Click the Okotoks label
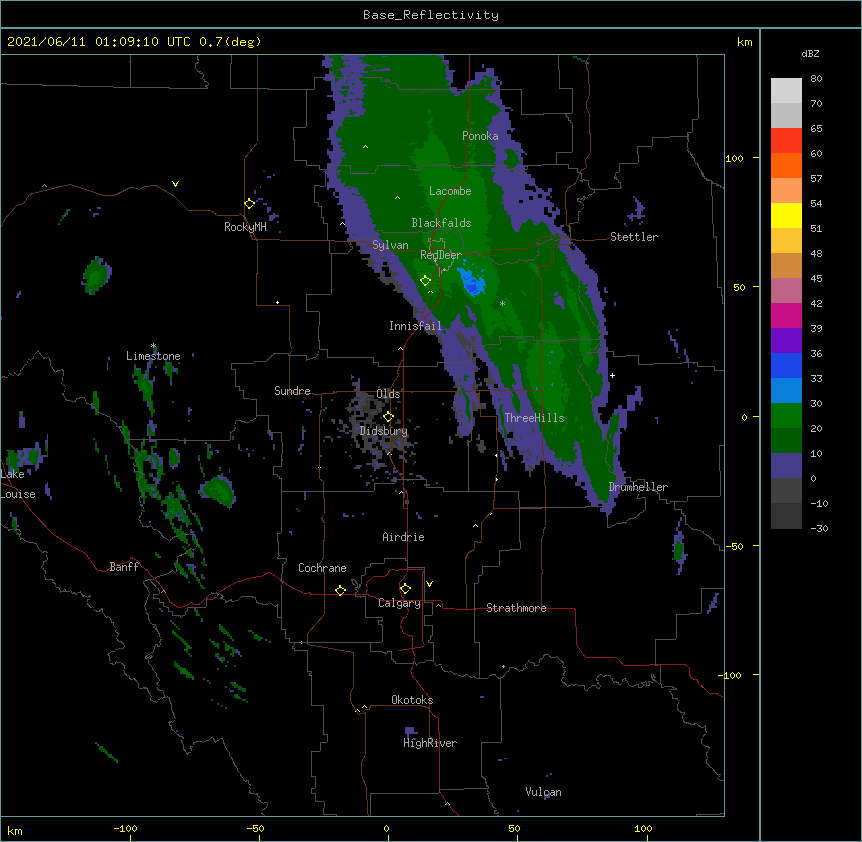862x842 pixels. [412, 700]
